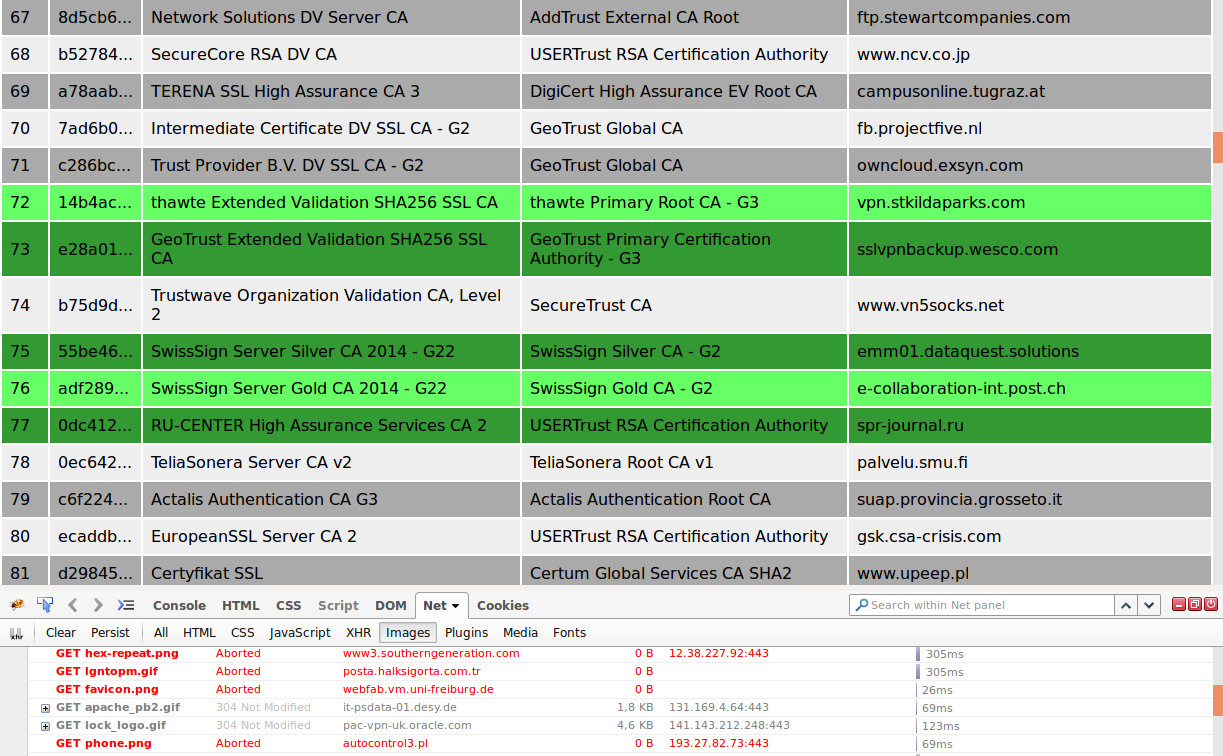Image resolution: width=1223 pixels, height=756 pixels.
Task: Toggle Persist in Net panel
Action: [111, 633]
